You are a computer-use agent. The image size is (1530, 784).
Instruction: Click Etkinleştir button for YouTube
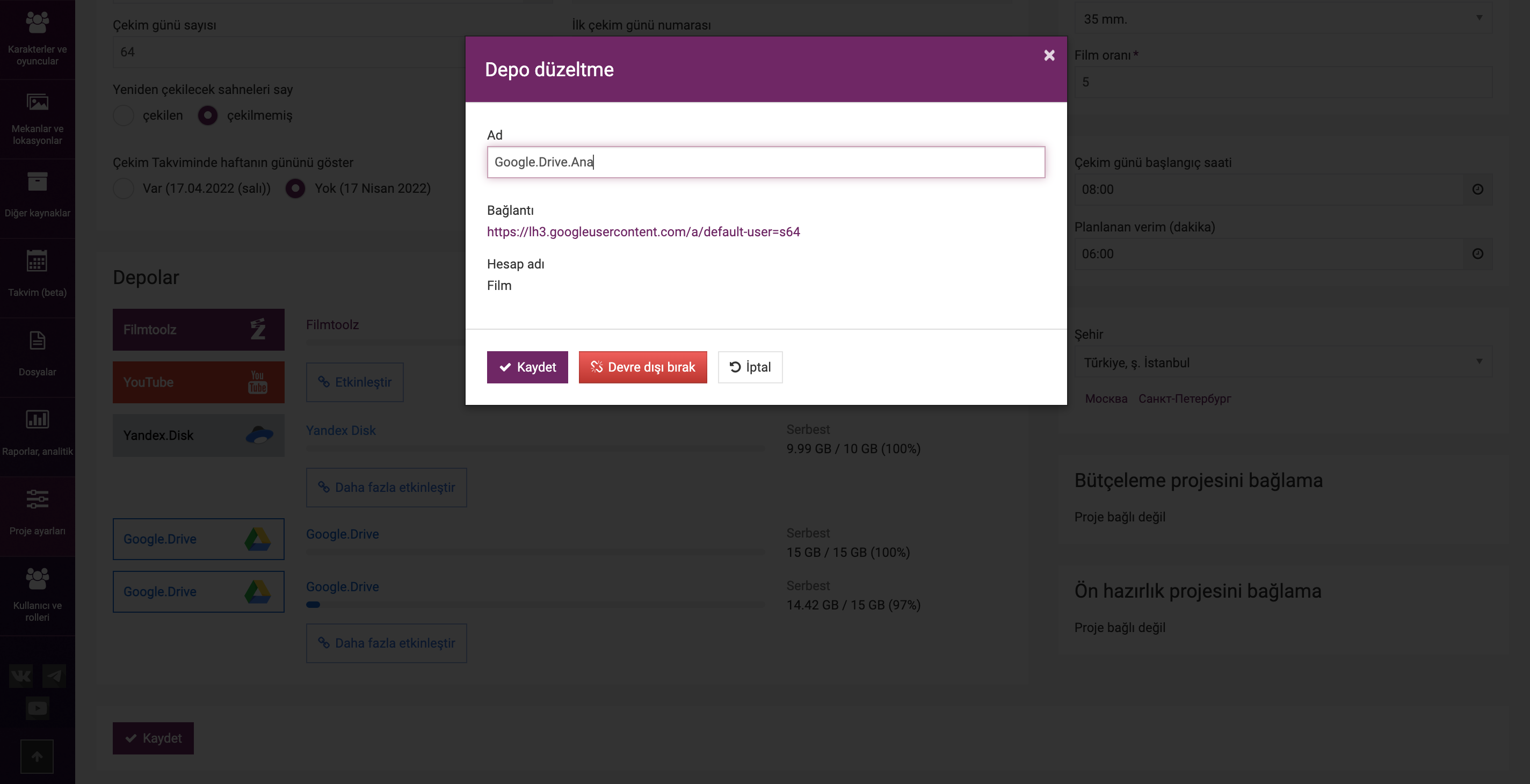click(x=354, y=382)
